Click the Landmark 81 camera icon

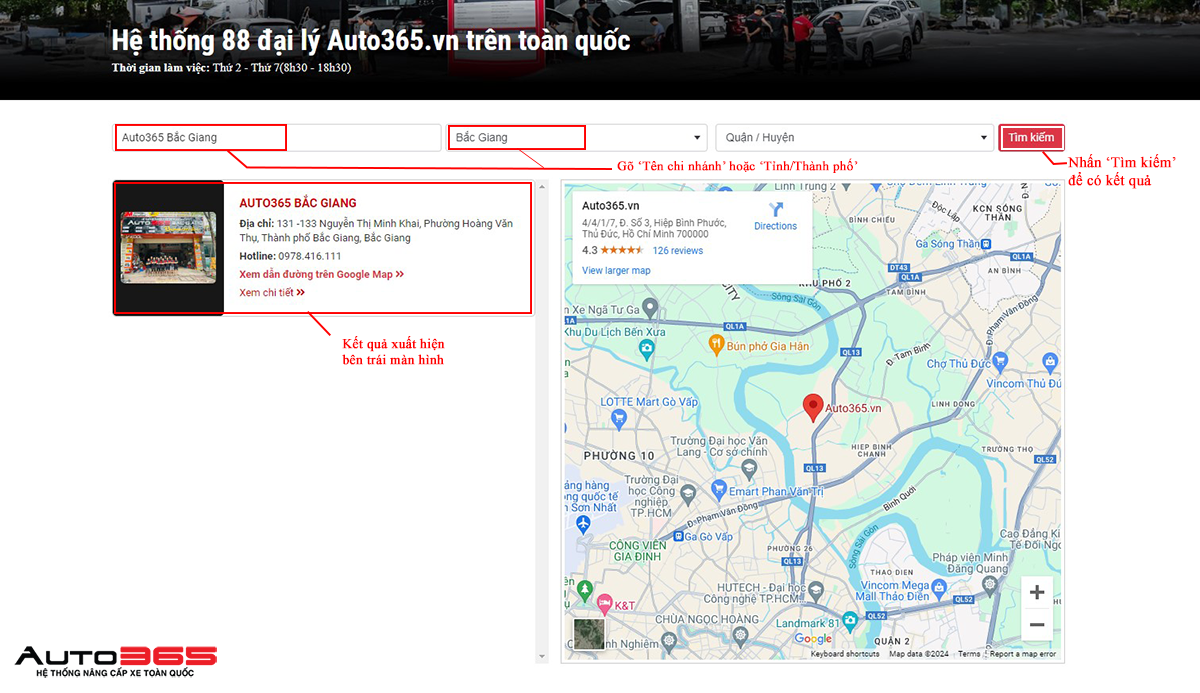click(x=850, y=620)
